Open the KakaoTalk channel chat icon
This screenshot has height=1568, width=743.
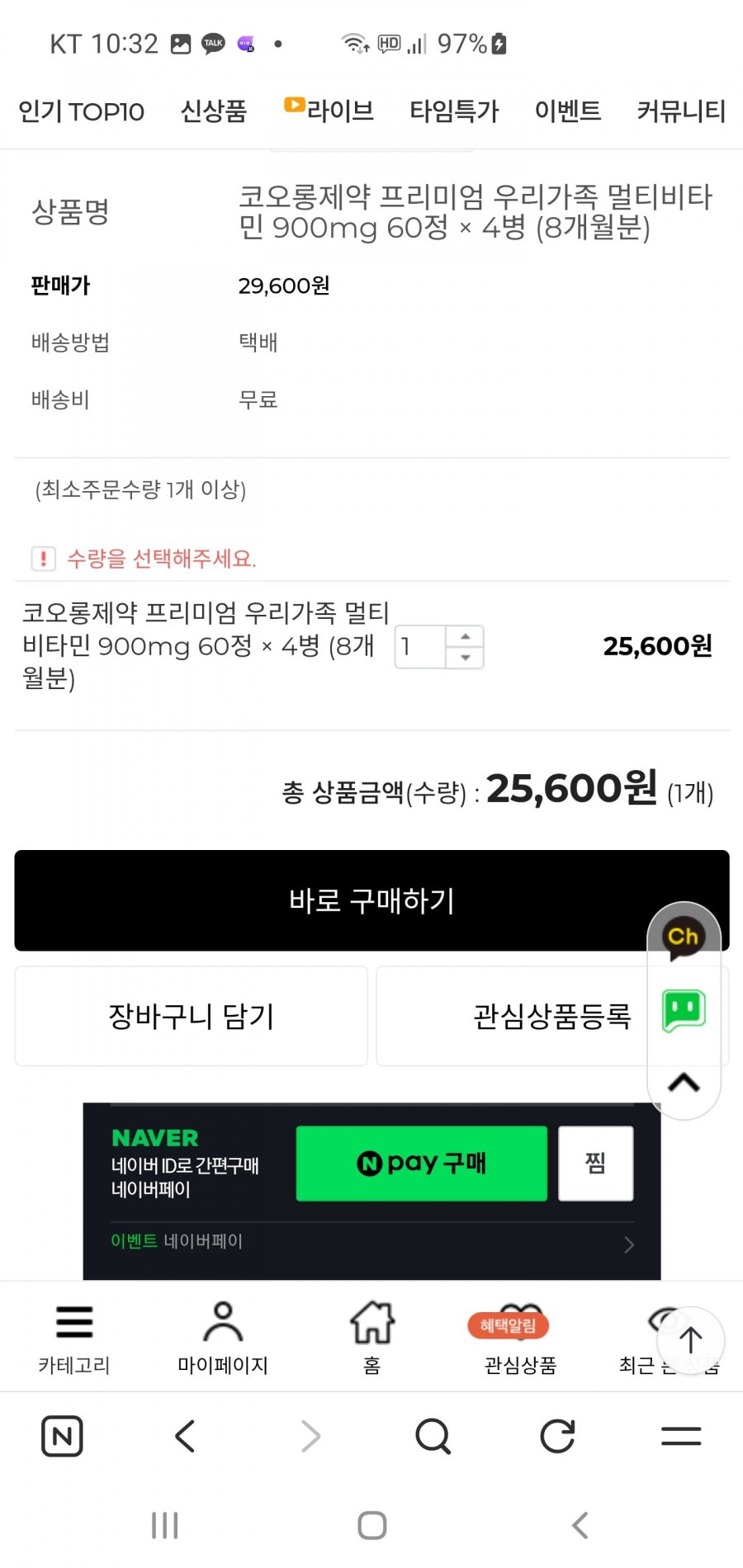(684, 938)
